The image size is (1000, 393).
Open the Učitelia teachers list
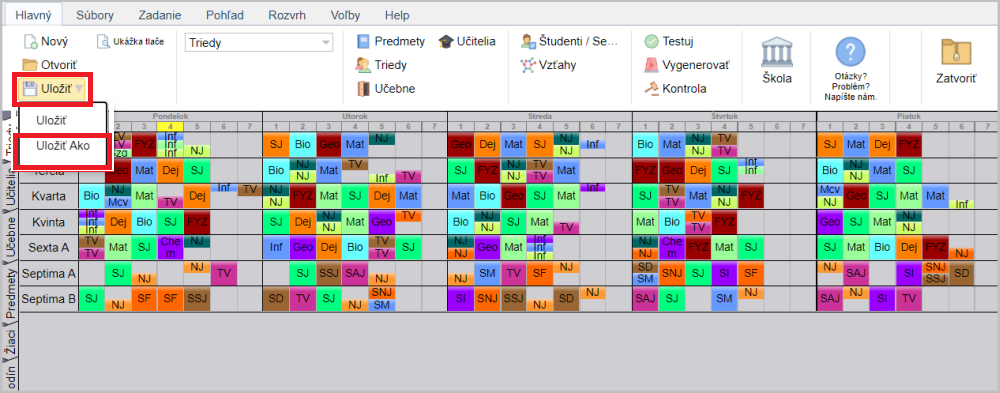coord(467,41)
